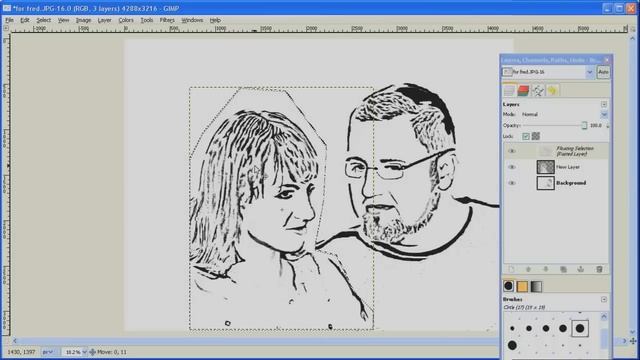Click the image thumbnail icon in image selector

coord(507,72)
